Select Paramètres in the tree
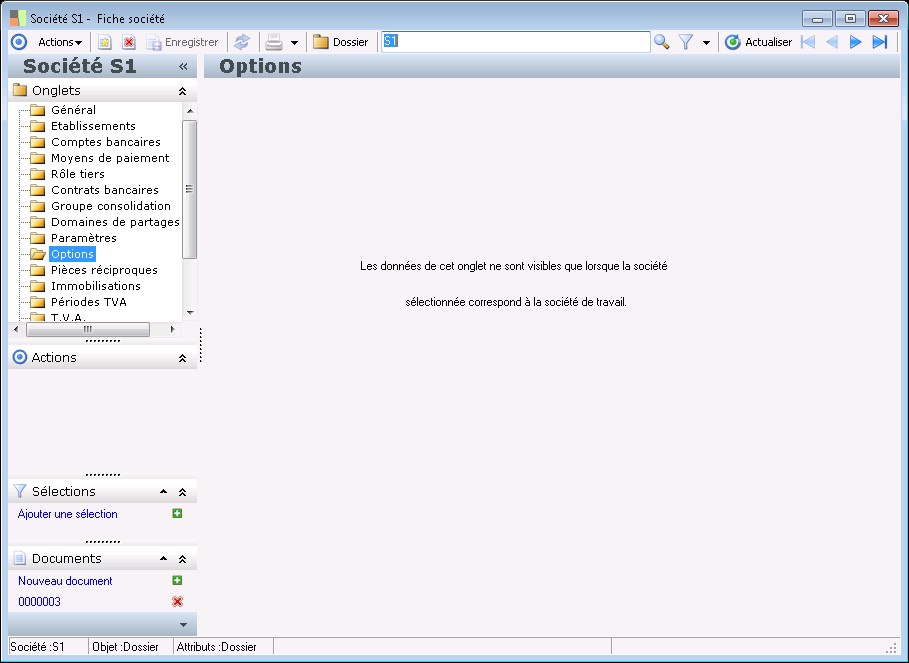Image resolution: width=909 pixels, height=663 pixels. coord(83,238)
